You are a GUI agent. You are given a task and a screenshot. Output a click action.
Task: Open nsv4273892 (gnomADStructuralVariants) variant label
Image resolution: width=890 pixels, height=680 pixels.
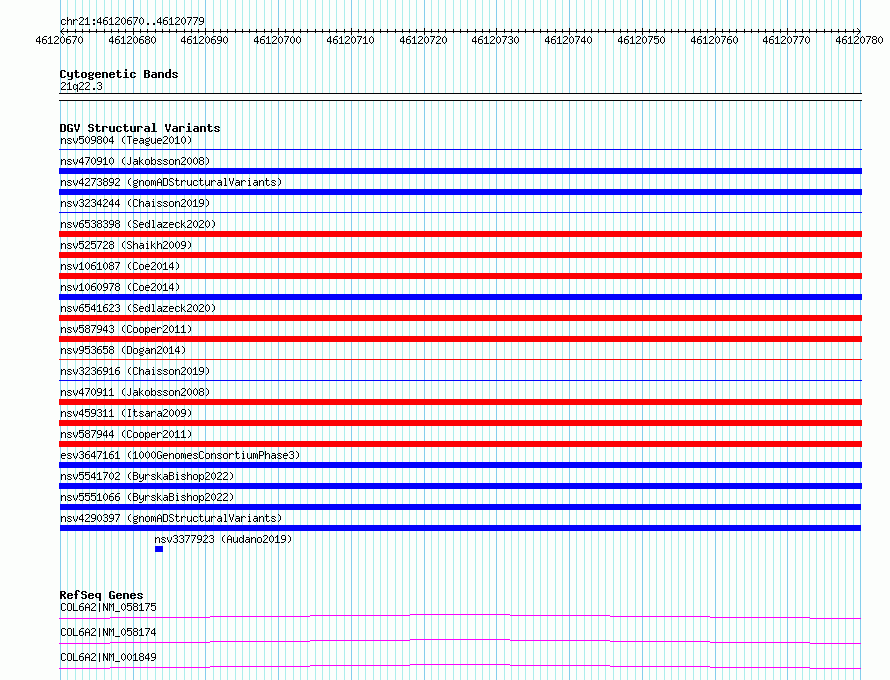click(x=171, y=182)
